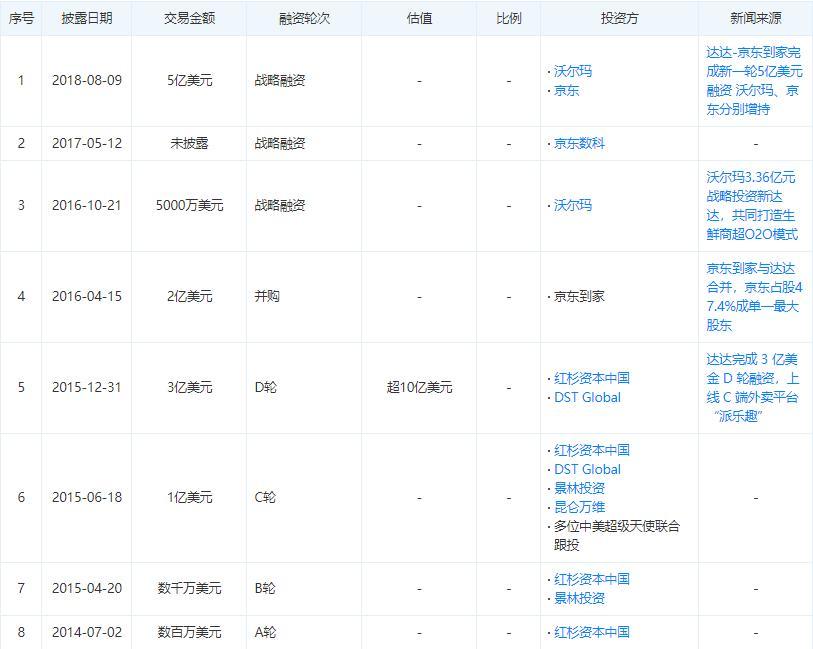Select date cell 2014-07-02
The width and height of the screenshot is (813, 649).
[87, 632]
